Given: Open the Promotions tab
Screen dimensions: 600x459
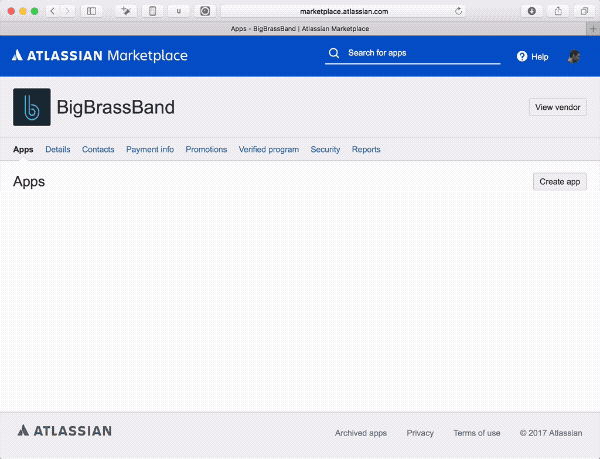Looking at the screenshot, I should 206,150.
